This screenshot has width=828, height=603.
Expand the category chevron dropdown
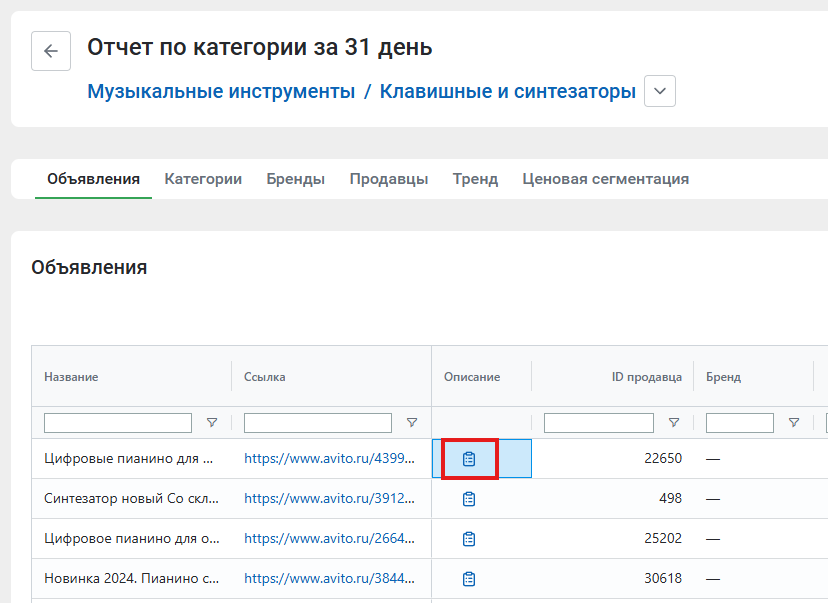(660, 91)
